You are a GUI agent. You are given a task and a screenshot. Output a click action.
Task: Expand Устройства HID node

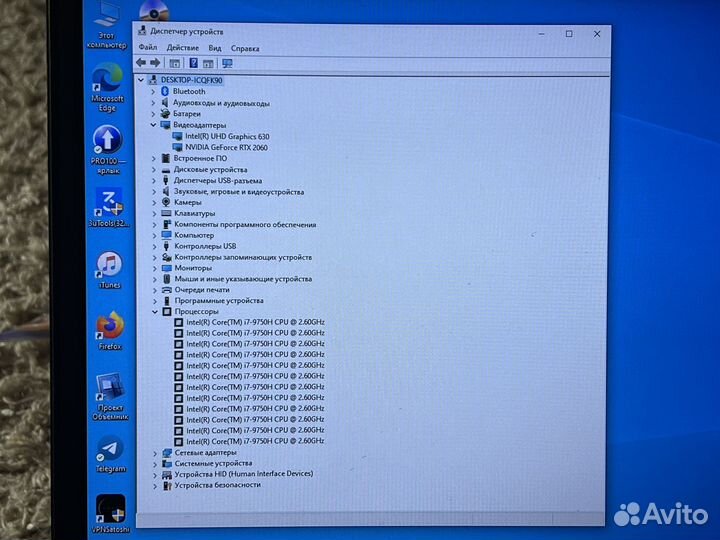click(155, 475)
